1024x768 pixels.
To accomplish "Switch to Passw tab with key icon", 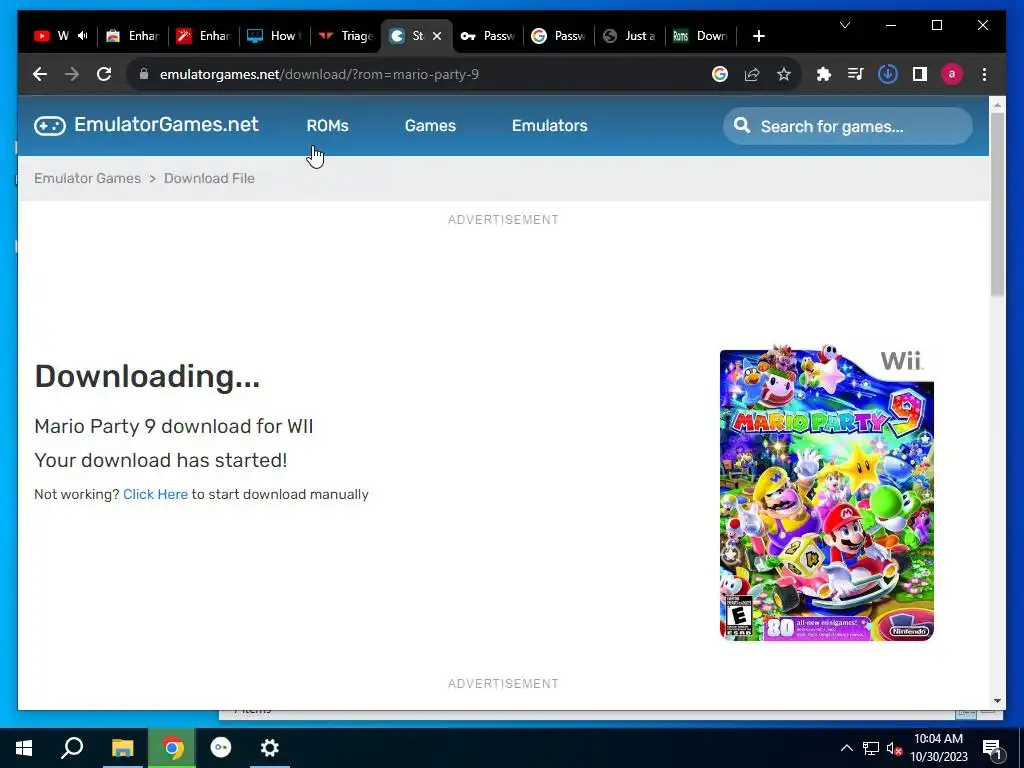I will 488,36.
